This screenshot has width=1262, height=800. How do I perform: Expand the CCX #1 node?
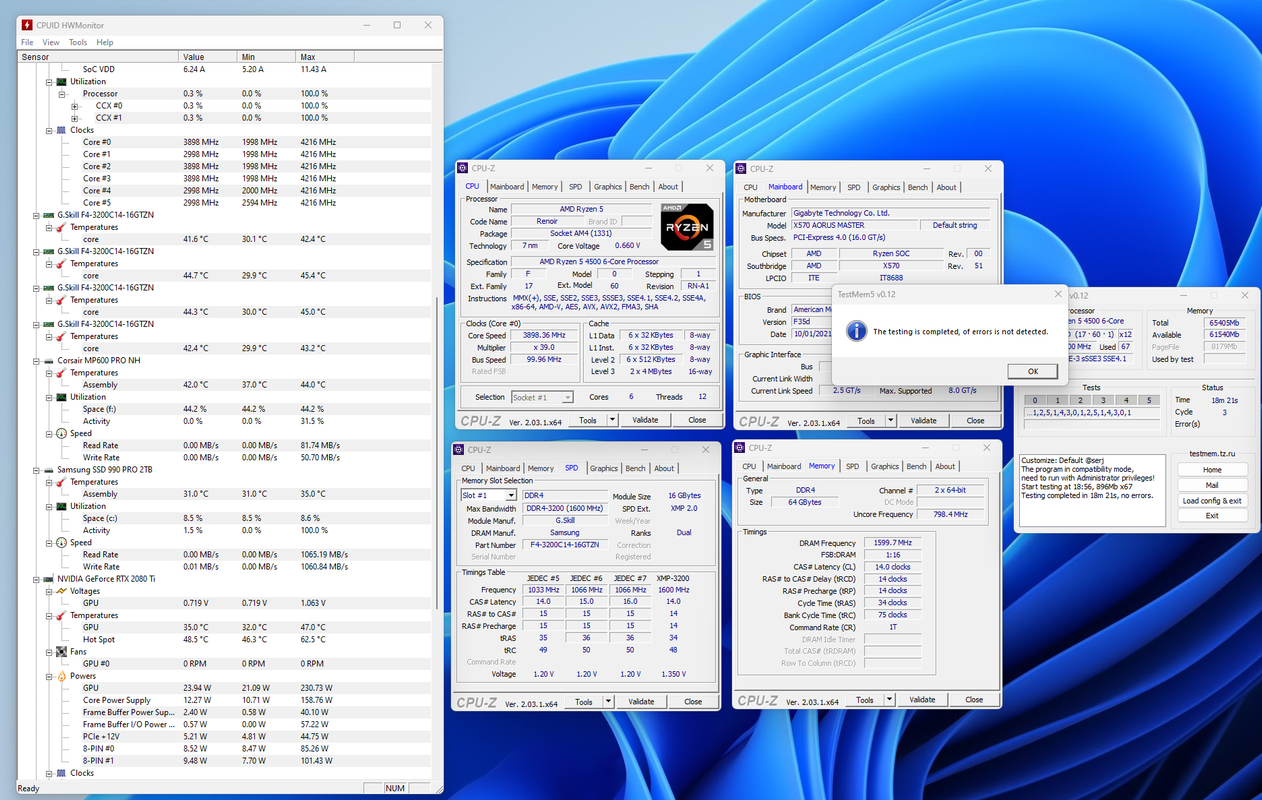tap(74, 118)
